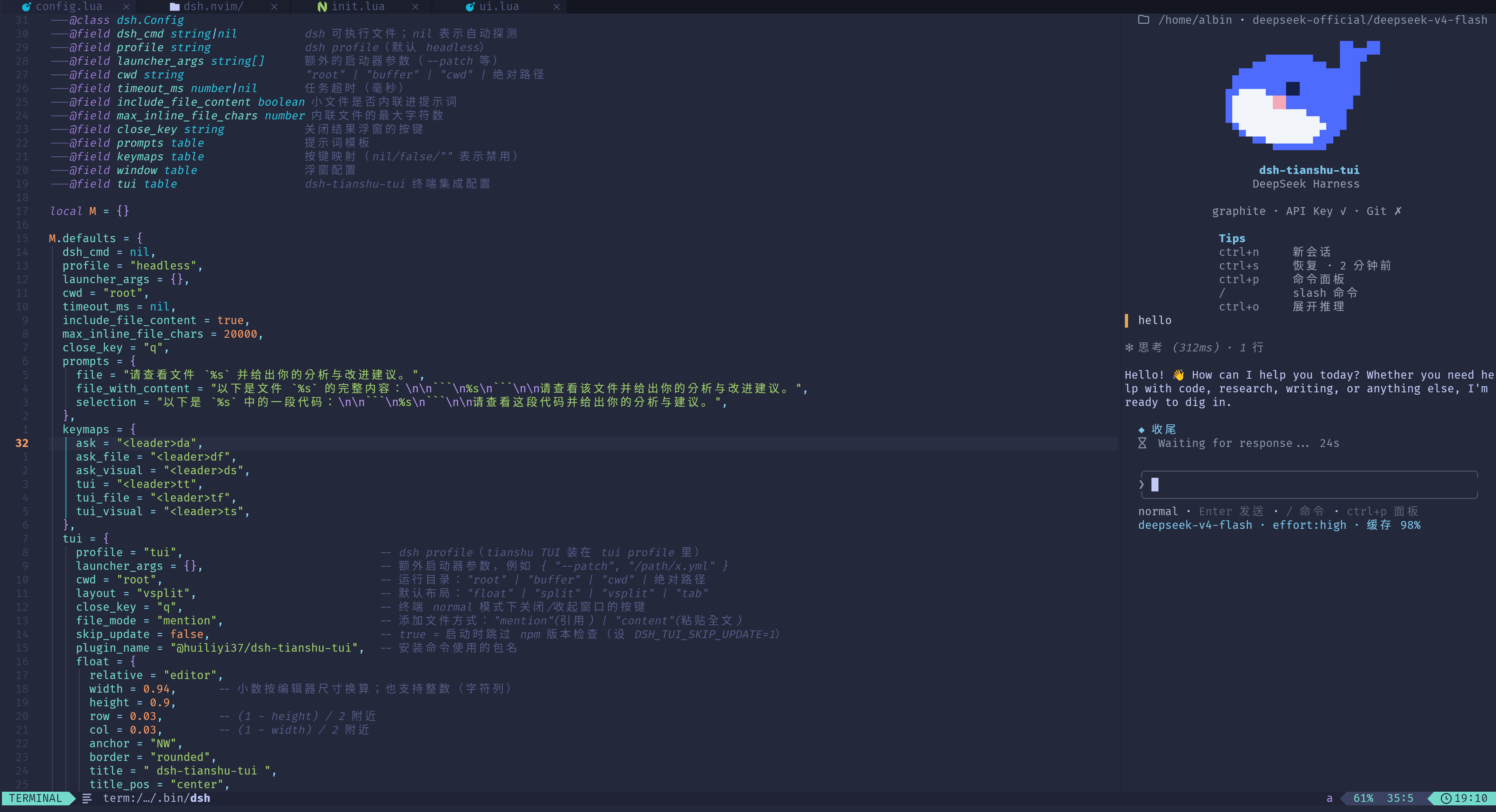Click the 'hello' user message

pyautogui.click(x=1155, y=320)
